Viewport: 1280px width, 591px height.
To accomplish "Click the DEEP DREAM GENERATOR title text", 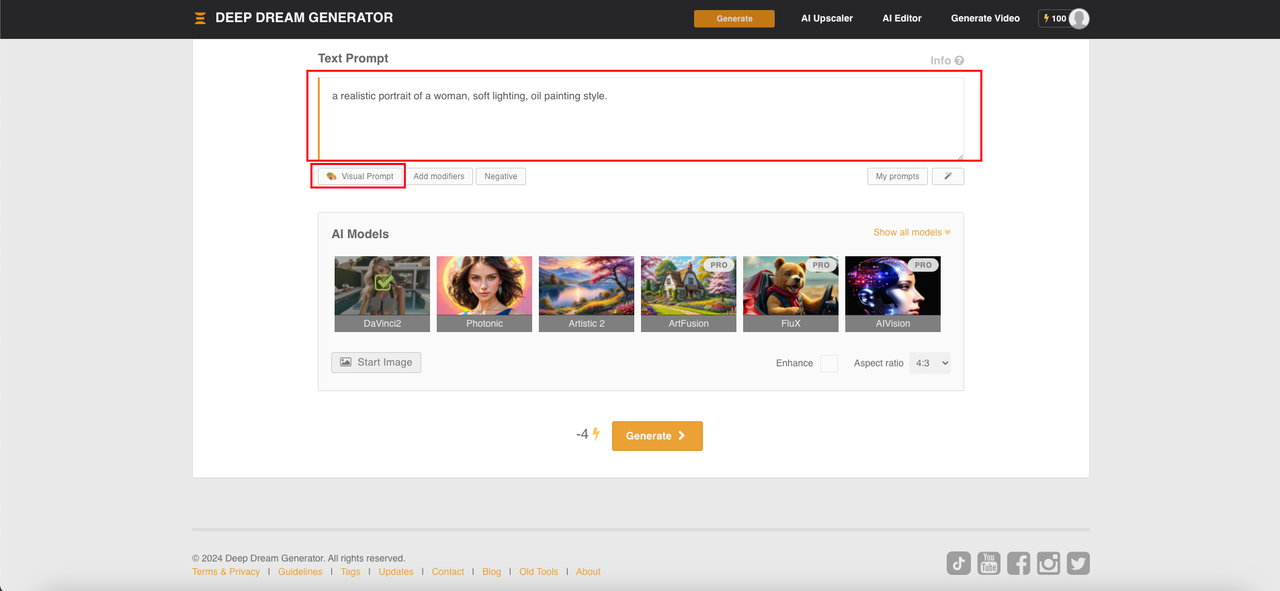I will pyautogui.click(x=304, y=18).
